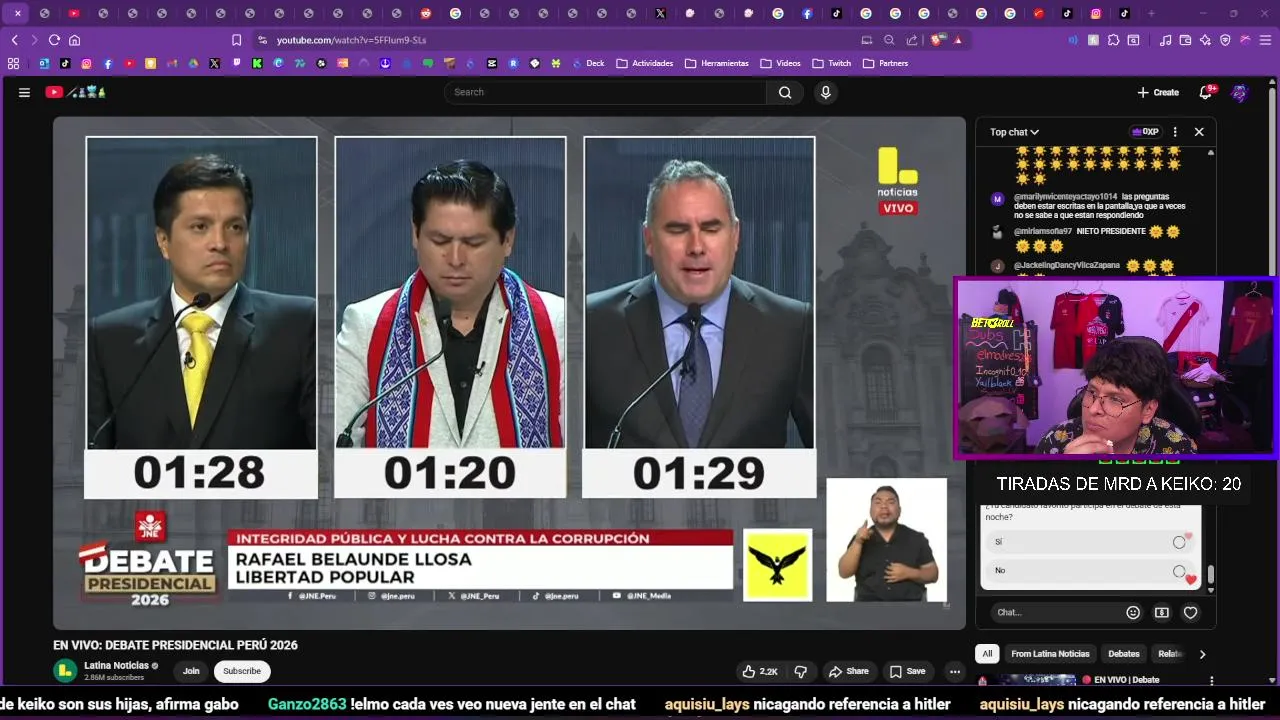
Task: Open the Videos bookmarks folder
Action: pos(780,63)
